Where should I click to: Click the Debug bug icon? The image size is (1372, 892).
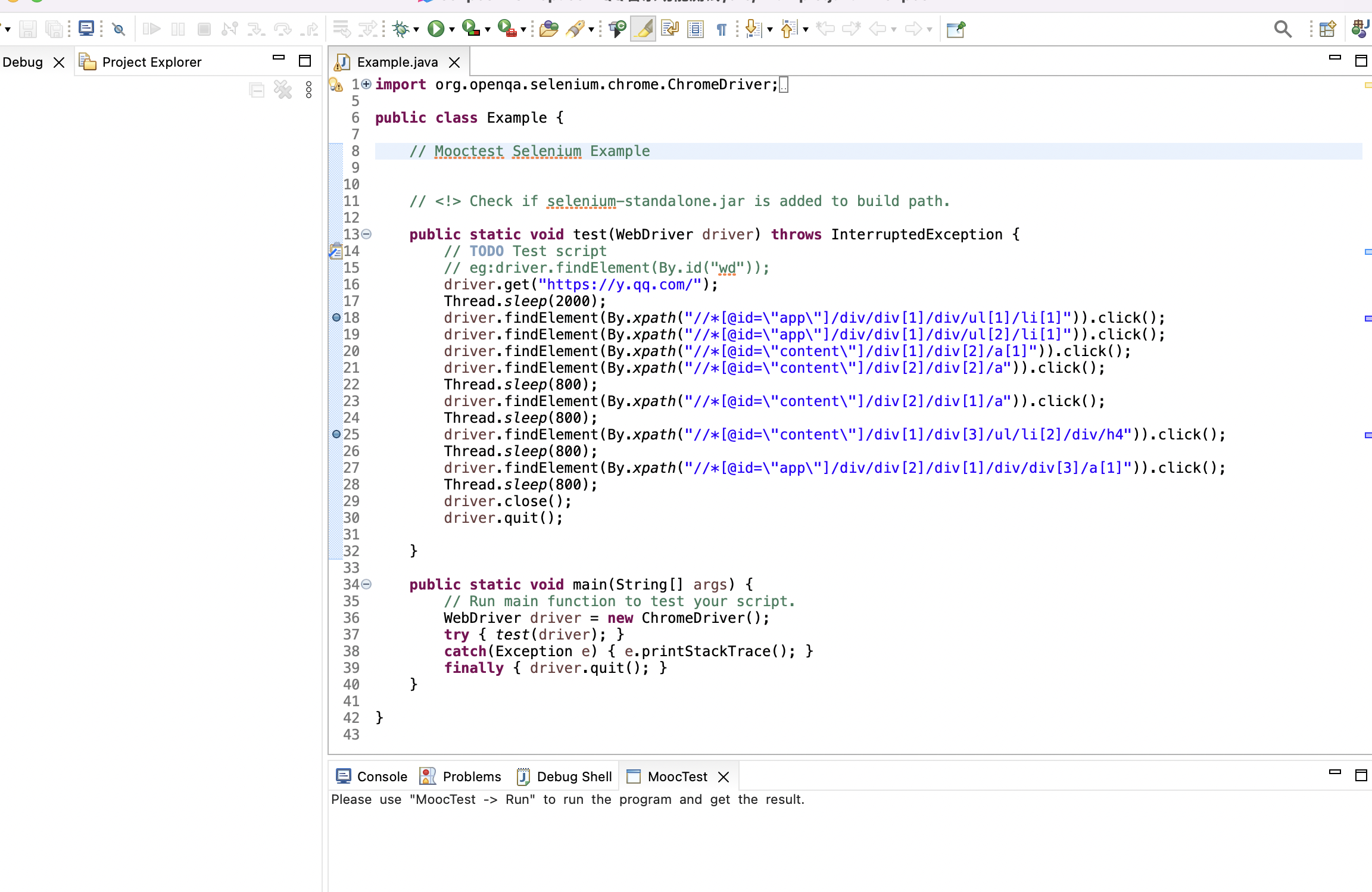(x=401, y=29)
